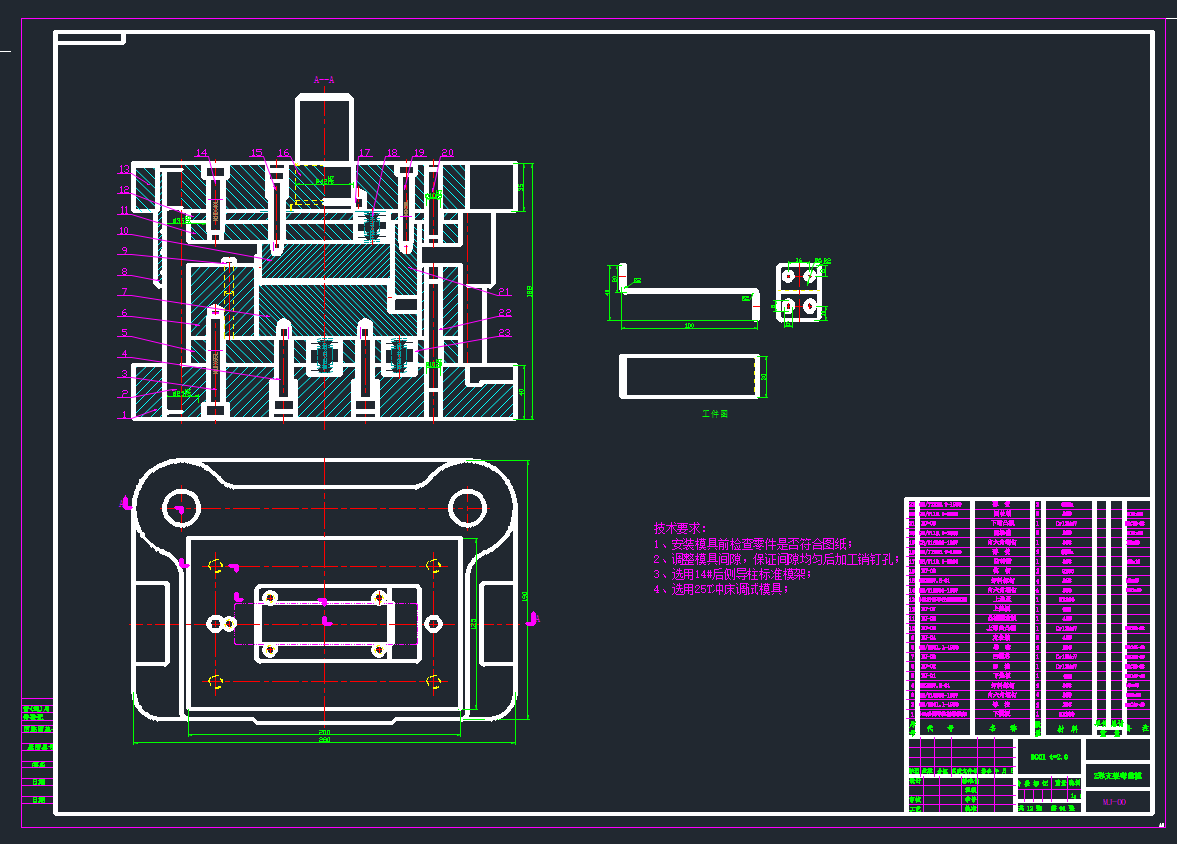Select the A—A section view label
This screenshot has width=1177, height=844.
(324, 80)
